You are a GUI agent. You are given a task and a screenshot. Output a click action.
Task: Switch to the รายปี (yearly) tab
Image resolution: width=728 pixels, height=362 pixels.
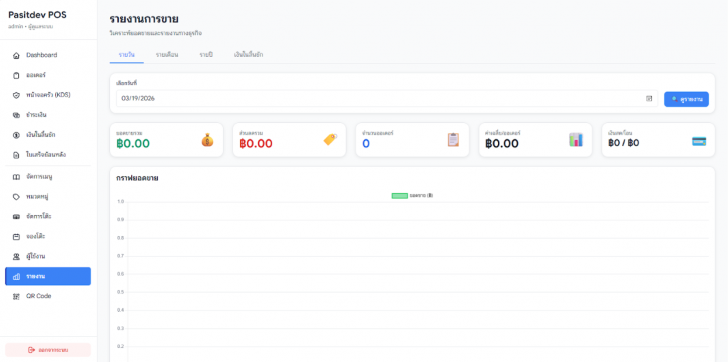(x=206, y=55)
